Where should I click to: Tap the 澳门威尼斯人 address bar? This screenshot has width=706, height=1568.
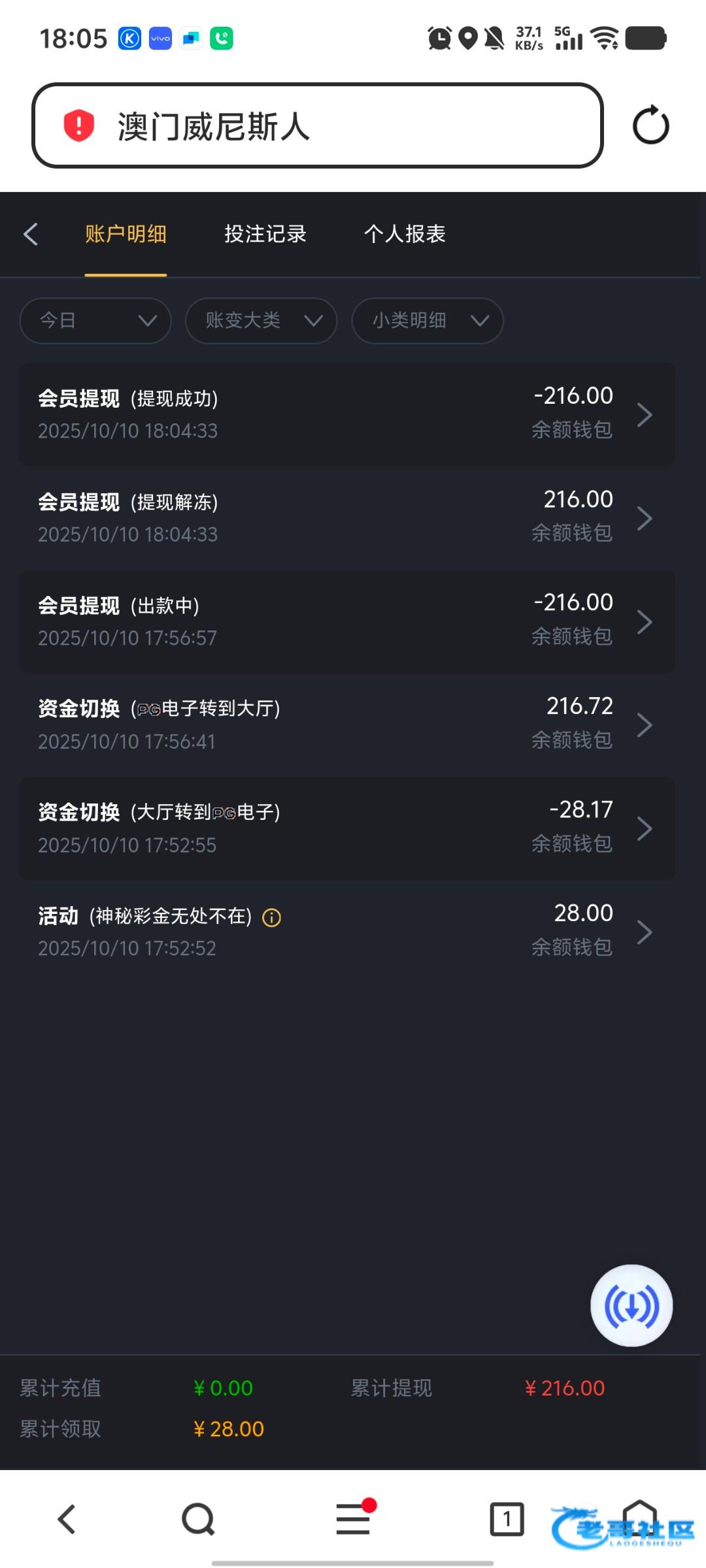(318, 125)
